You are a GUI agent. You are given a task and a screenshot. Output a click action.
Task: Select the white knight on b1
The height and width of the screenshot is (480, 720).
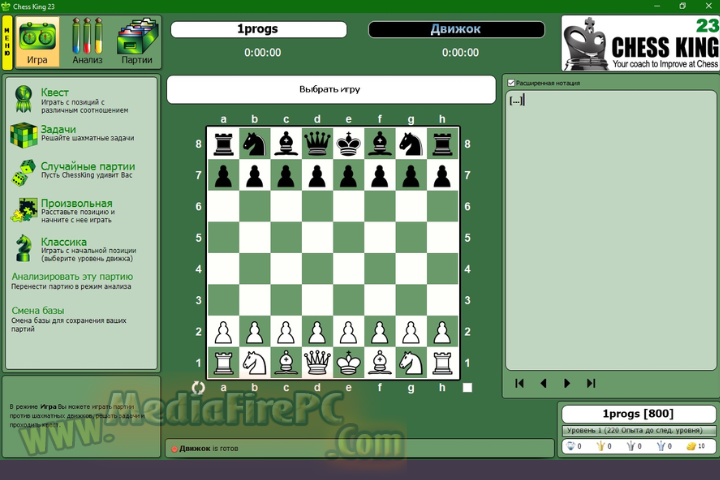[x=255, y=363]
